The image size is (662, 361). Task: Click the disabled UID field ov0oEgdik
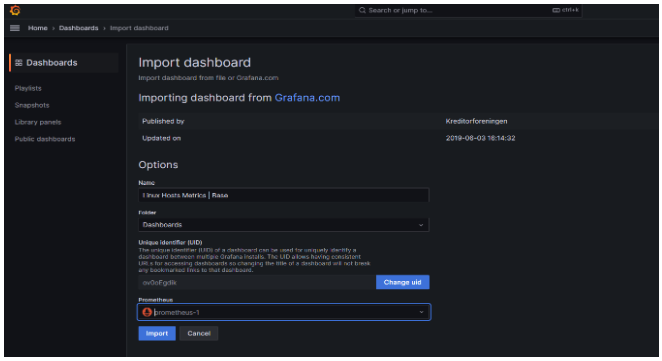coord(257,282)
